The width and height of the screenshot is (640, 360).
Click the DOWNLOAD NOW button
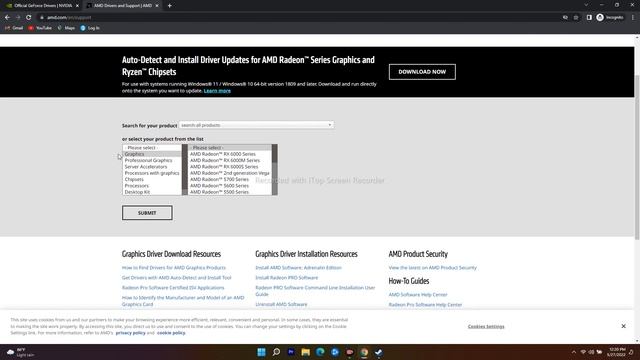tap(422, 72)
